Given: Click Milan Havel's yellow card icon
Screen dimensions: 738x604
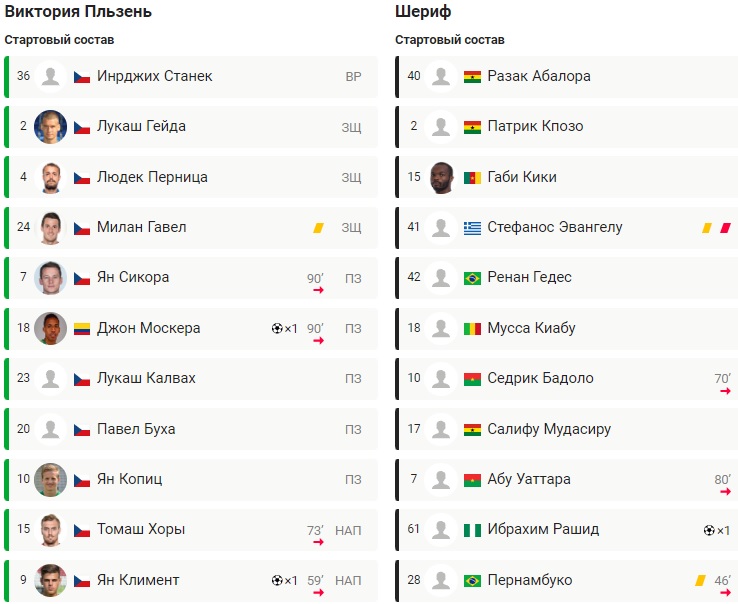Looking at the screenshot, I should click(318, 228).
